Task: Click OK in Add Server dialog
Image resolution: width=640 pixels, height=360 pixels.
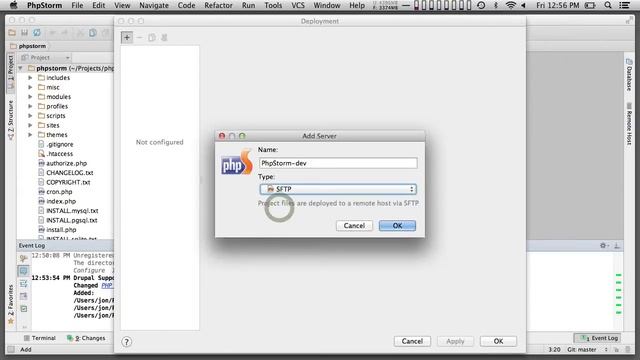Action: (397, 226)
